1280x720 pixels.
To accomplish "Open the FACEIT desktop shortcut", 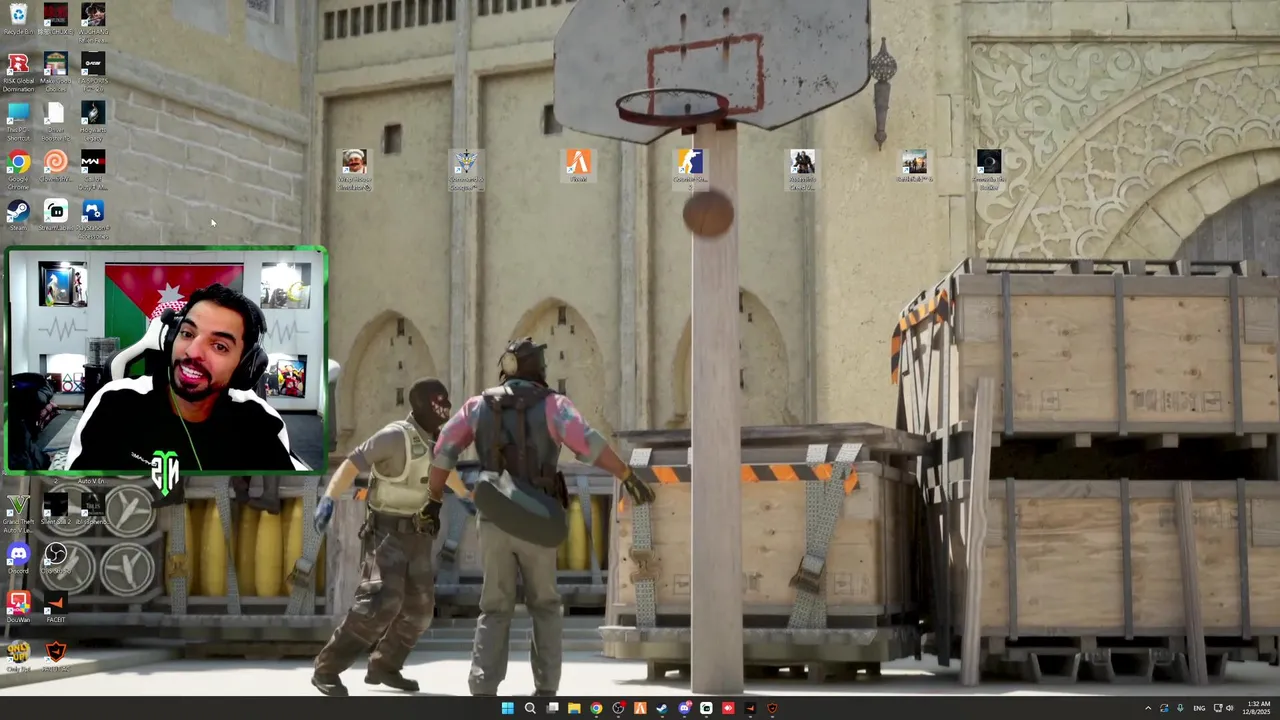I will [x=55, y=605].
